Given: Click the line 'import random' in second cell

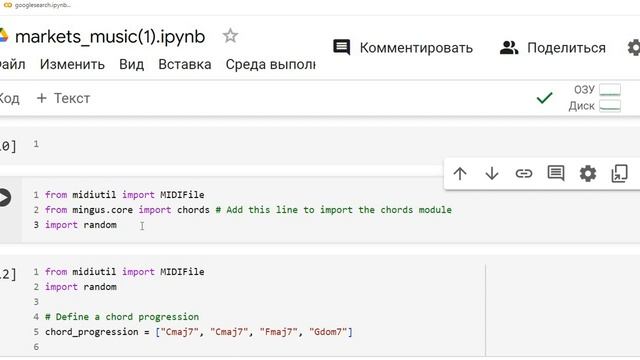Looking at the screenshot, I should coord(81,225).
